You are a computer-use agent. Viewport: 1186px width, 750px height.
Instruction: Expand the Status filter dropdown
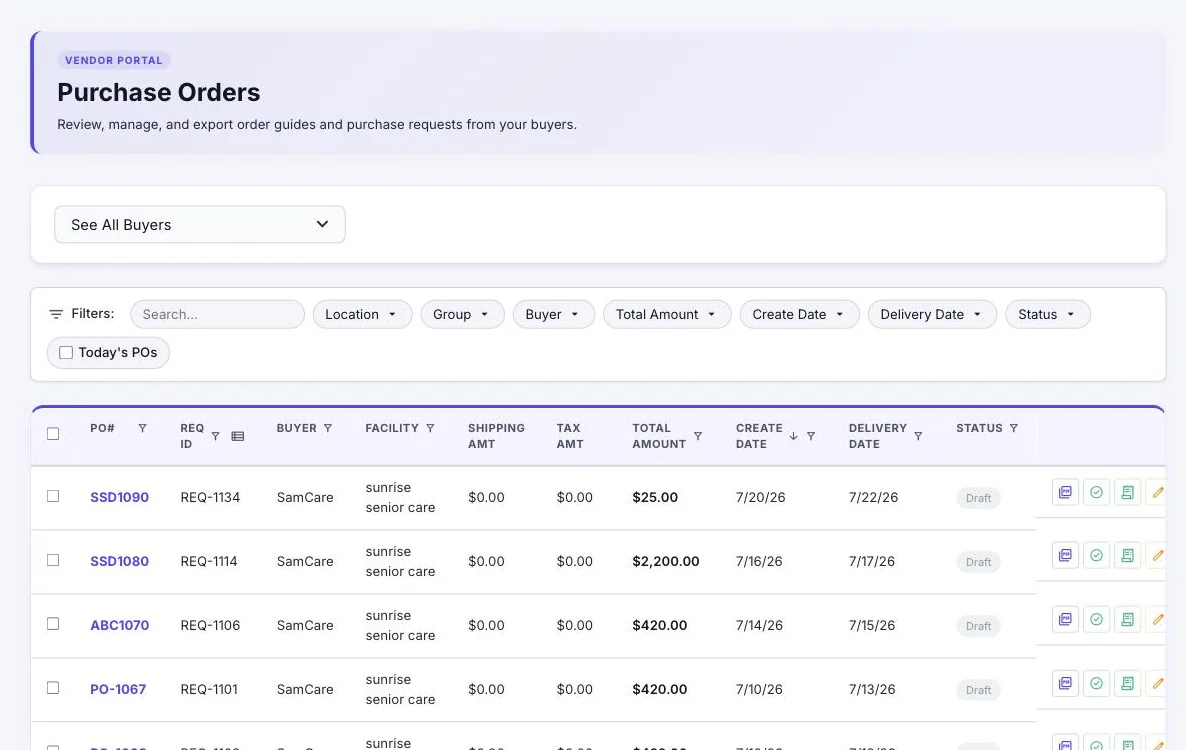(1048, 315)
